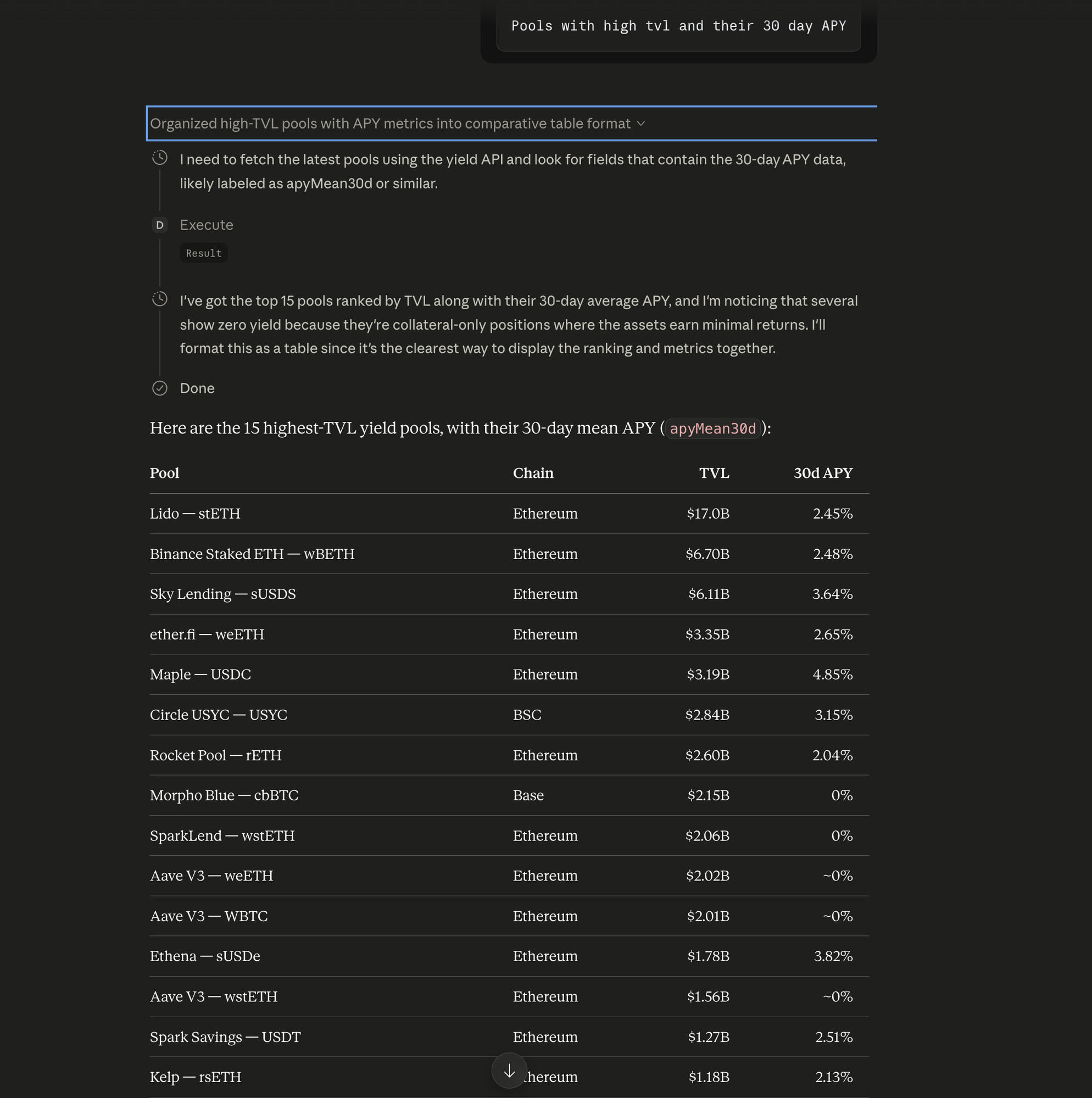Screen dimensions: 1092x1098
Task: Click the 3.82% APY value
Action: 833,956
